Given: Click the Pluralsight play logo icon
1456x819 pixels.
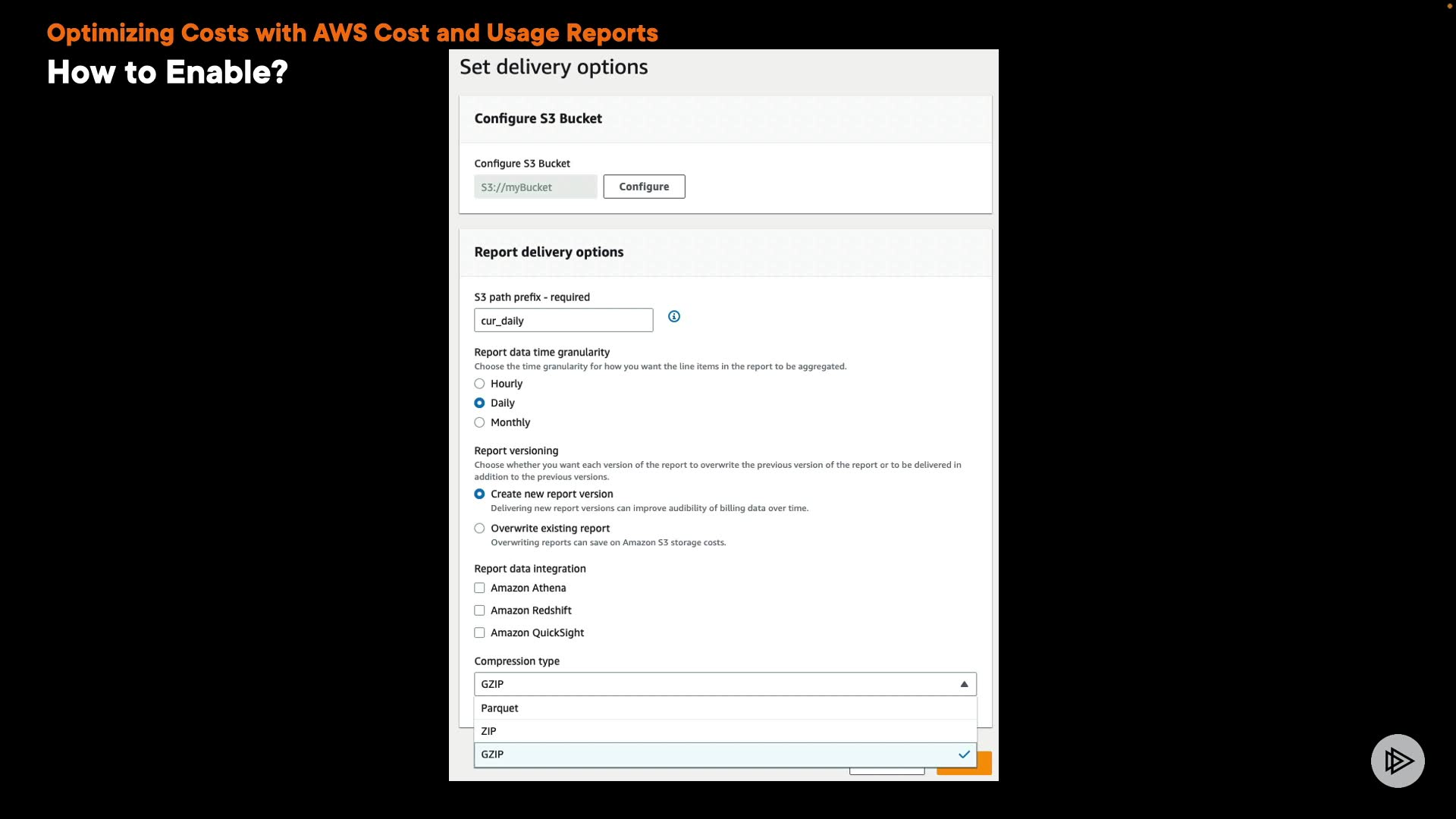Looking at the screenshot, I should [x=1397, y=761].
